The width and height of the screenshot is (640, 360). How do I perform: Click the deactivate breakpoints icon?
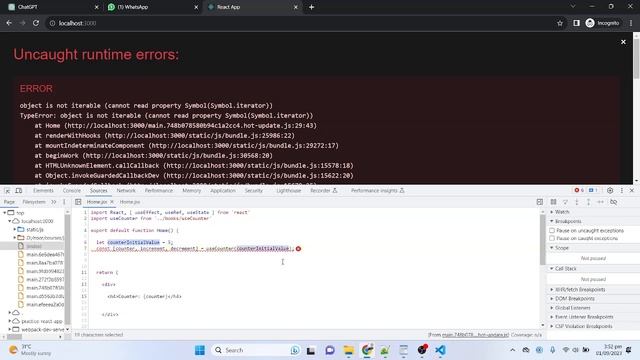pyautogui.click(x=613, y=202)
